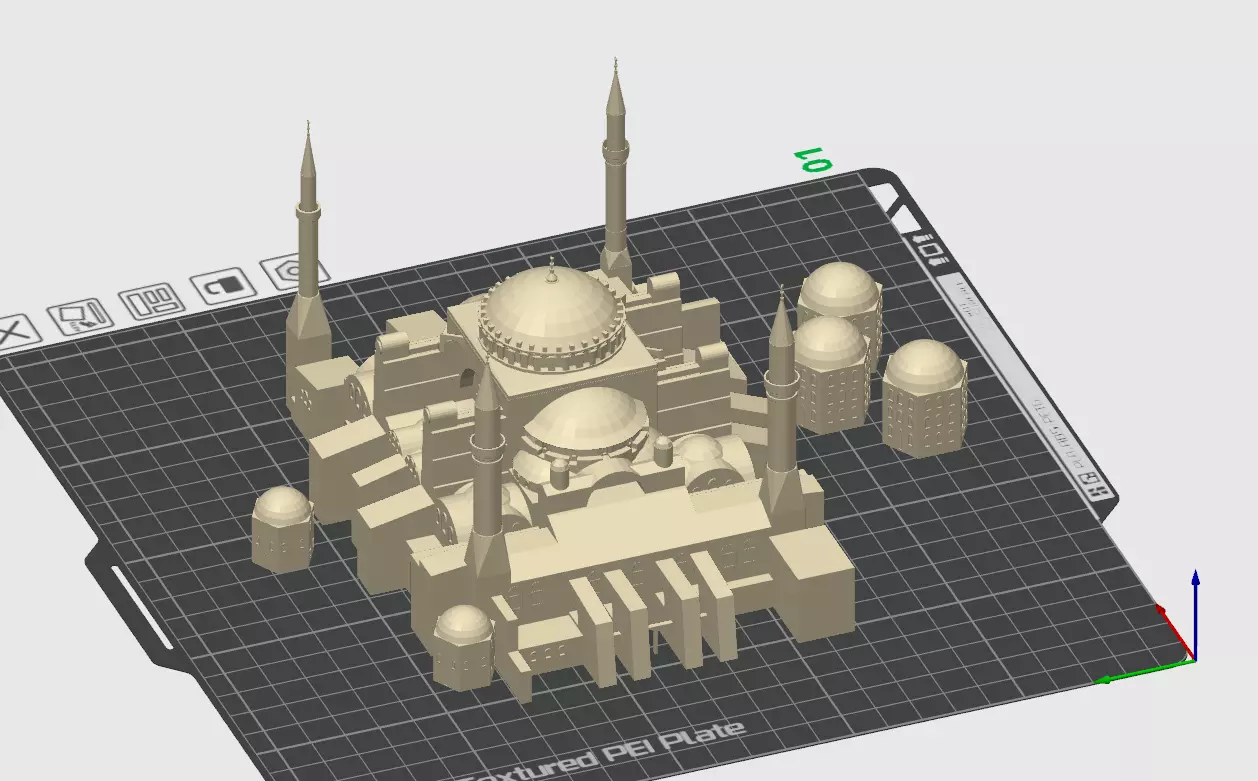Select the small domed building at front corner
The height and width of the screenshot is (781, 1258).
pos(463,645)
